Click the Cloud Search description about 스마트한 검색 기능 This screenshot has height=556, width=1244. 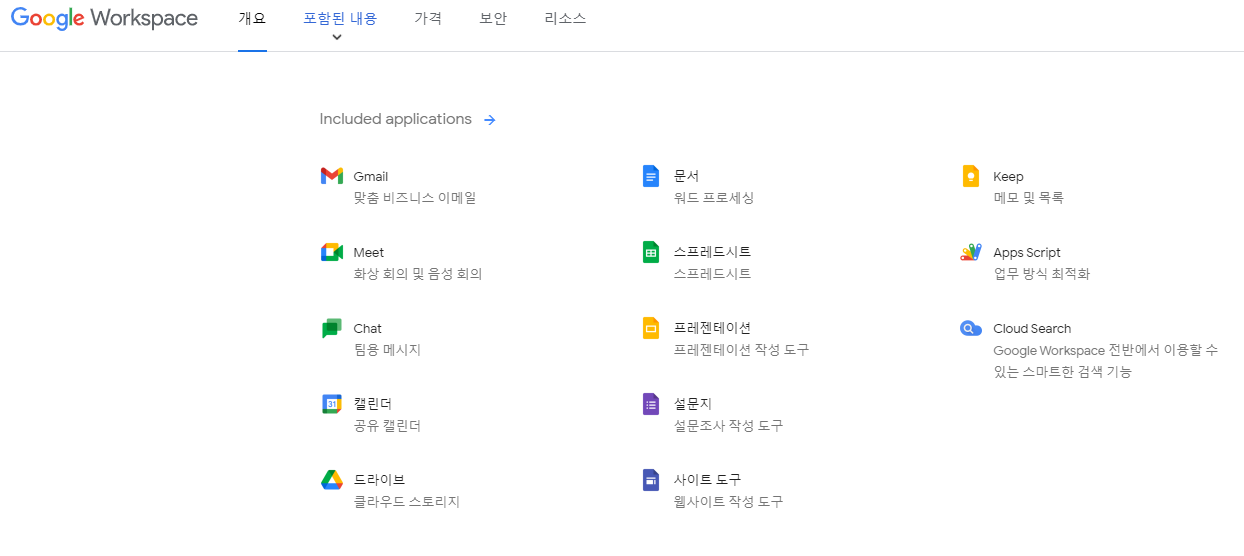(1105, 361)
